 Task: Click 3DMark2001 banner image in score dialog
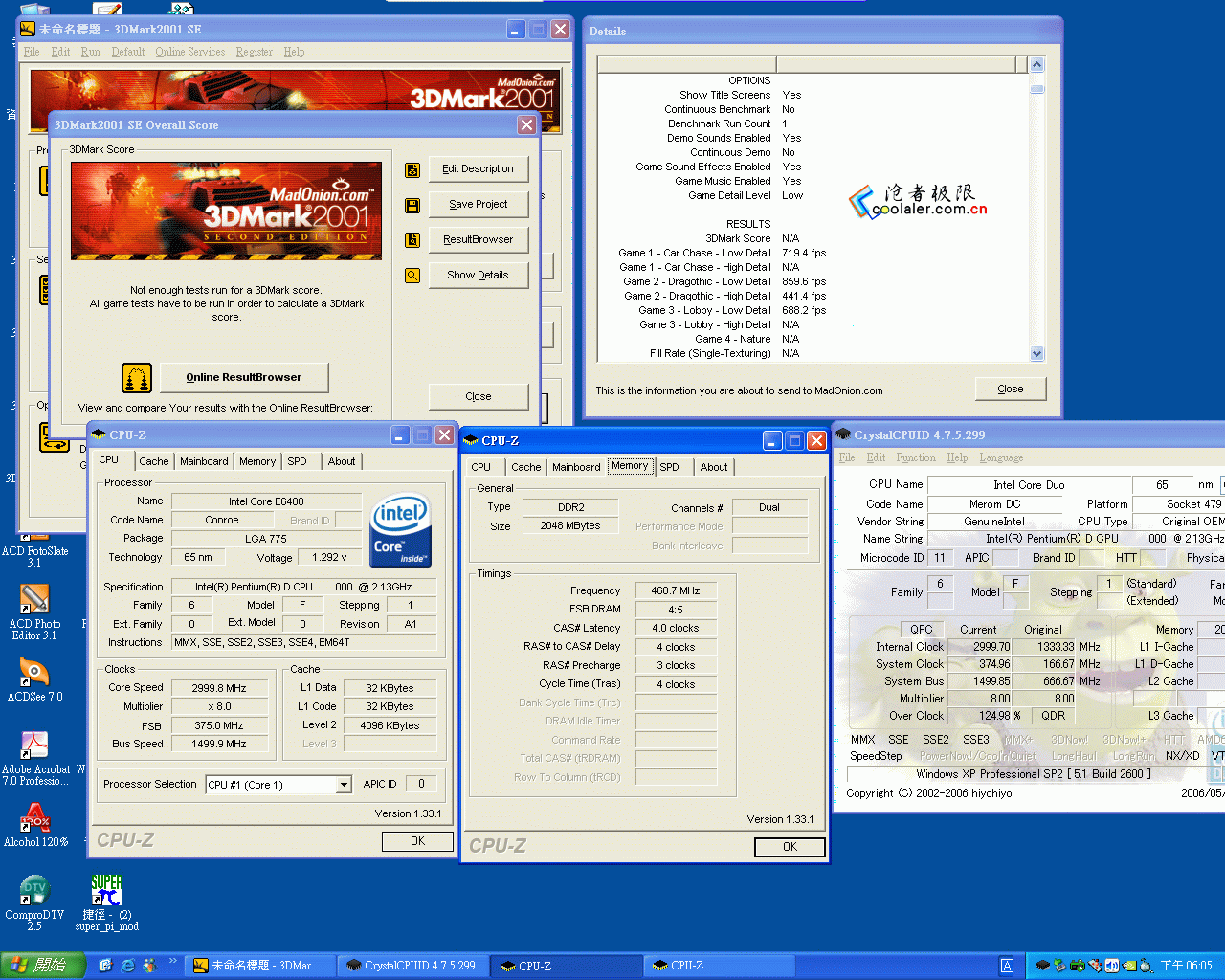pos(226,211)
